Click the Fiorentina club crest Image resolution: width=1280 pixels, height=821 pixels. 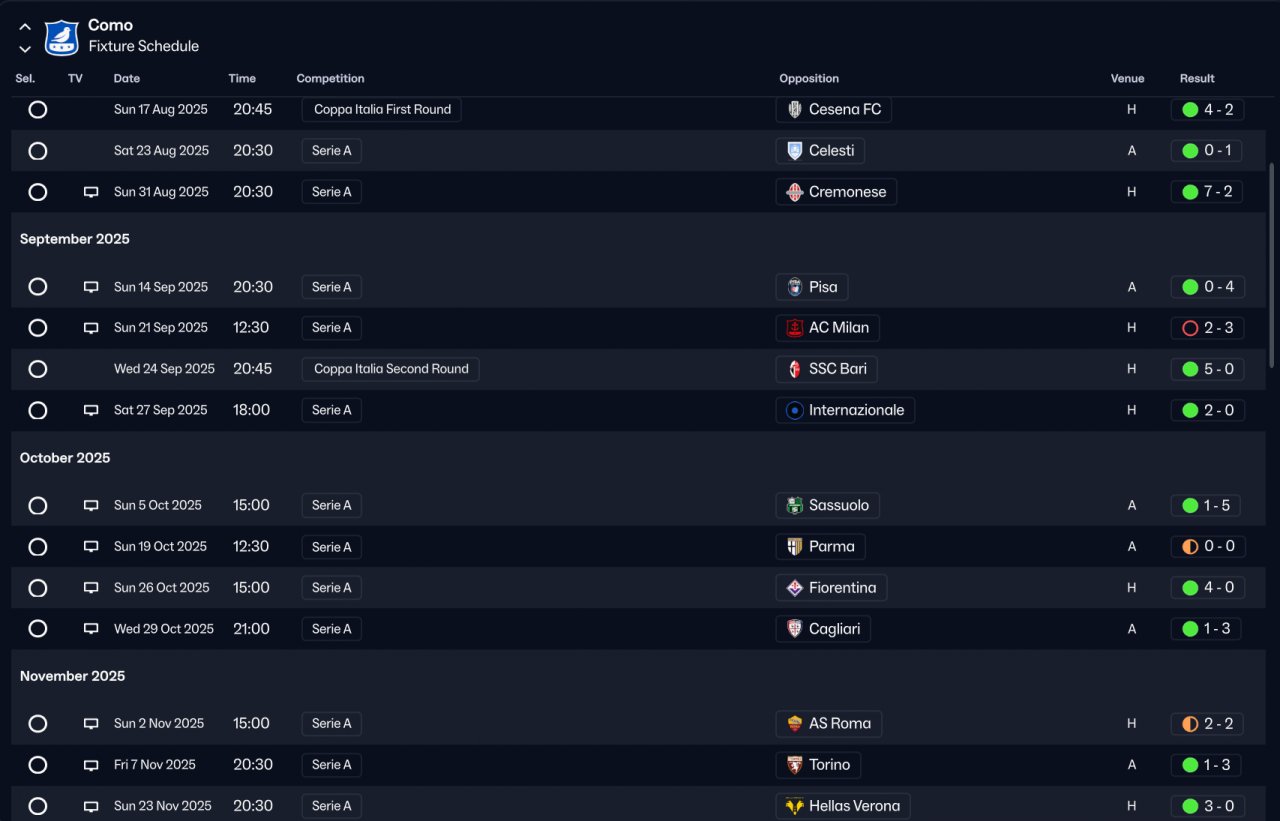pos(795,588)
